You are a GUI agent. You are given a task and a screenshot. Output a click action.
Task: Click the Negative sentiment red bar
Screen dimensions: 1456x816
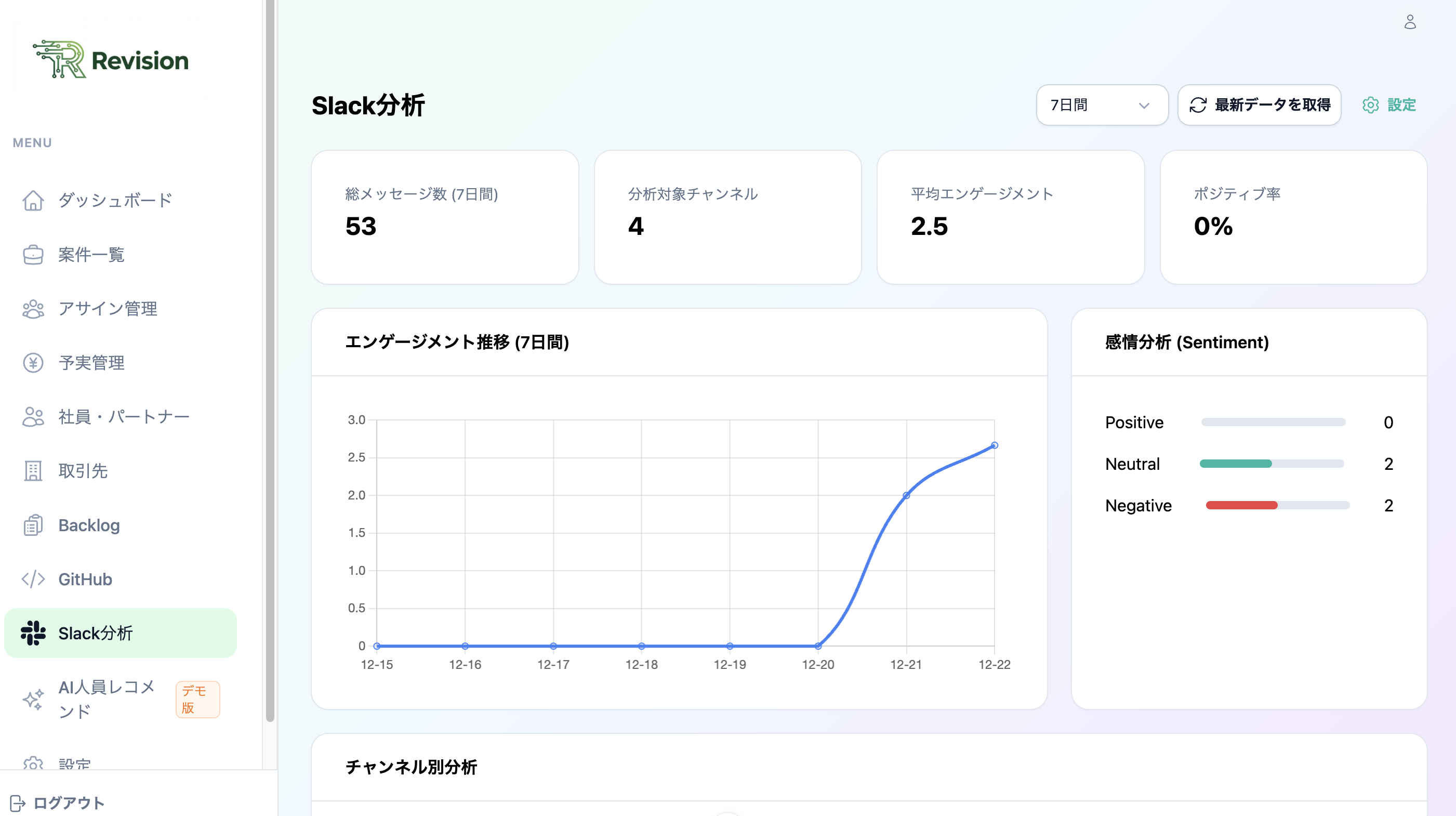pyautogui.click(x=1232, y=505)
